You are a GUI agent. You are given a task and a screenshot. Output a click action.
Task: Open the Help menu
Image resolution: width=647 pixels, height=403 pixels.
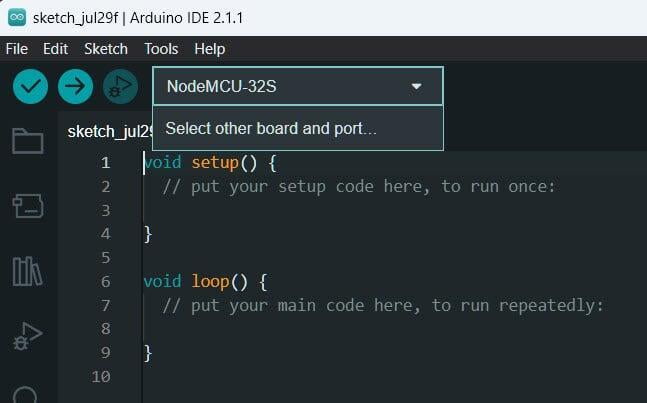(x=210, y=49)
